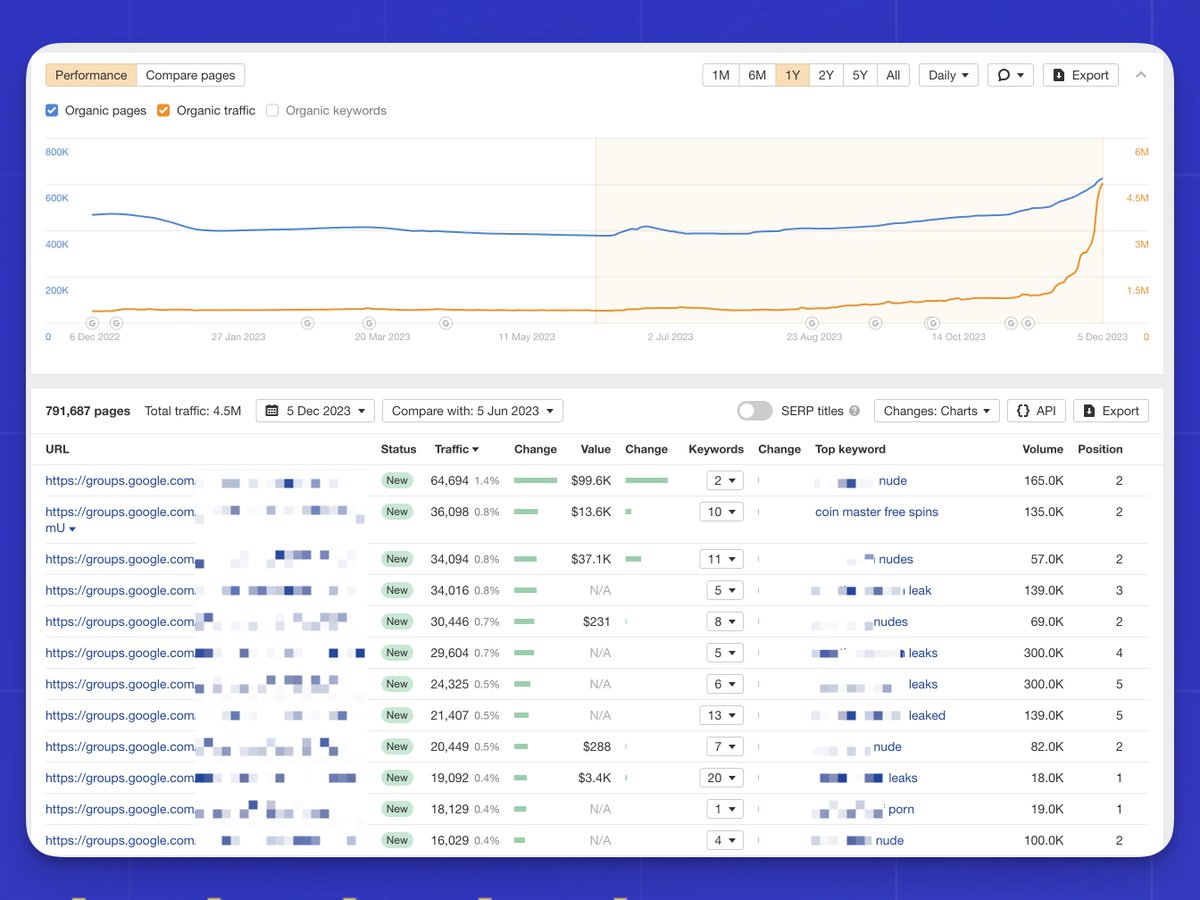This screenshot has width=1200, height=900.
Task: Click the 'New' status badge for 18,129 row
Action: (x=397, y=809)
